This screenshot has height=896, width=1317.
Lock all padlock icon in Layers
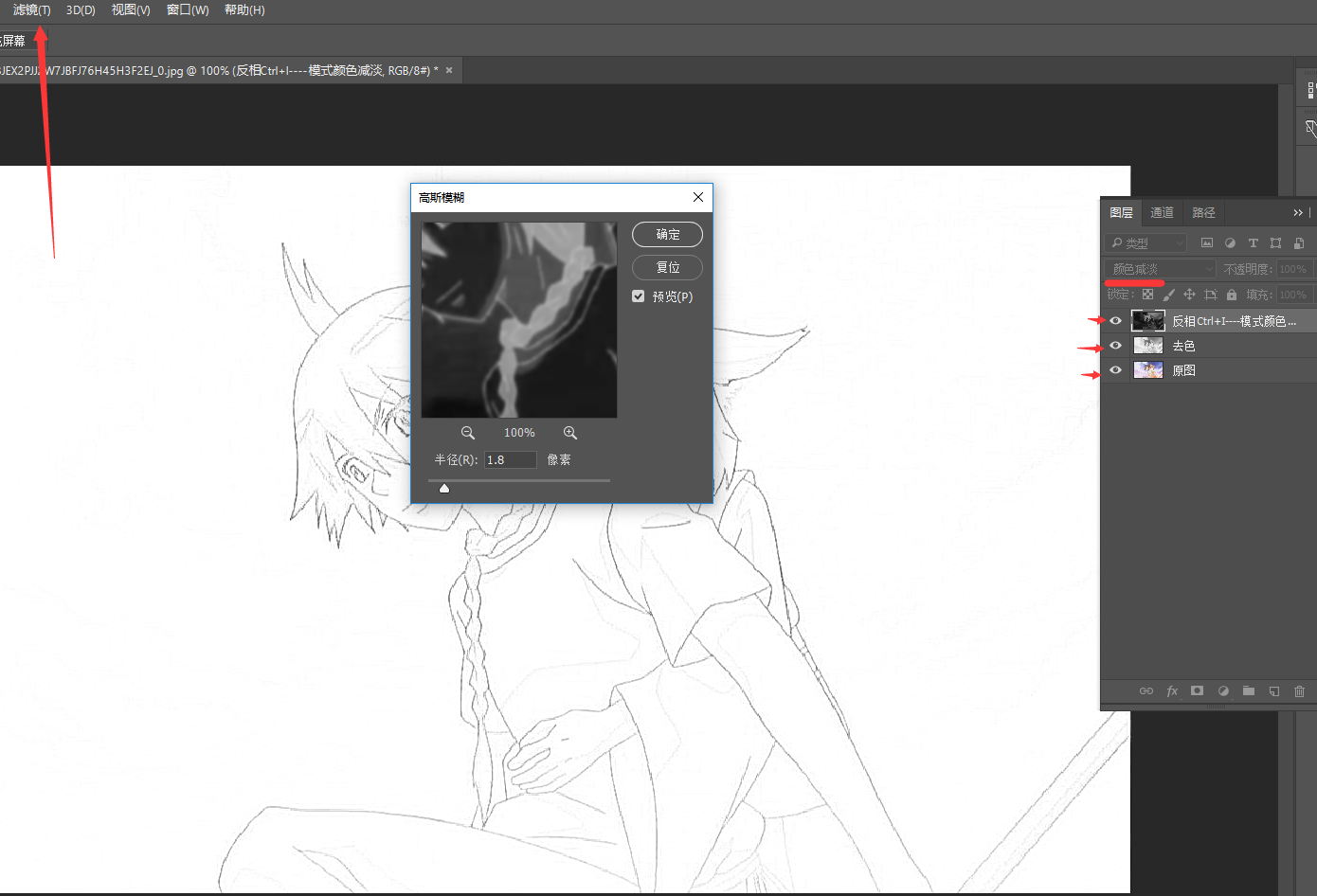(1232, 295)
